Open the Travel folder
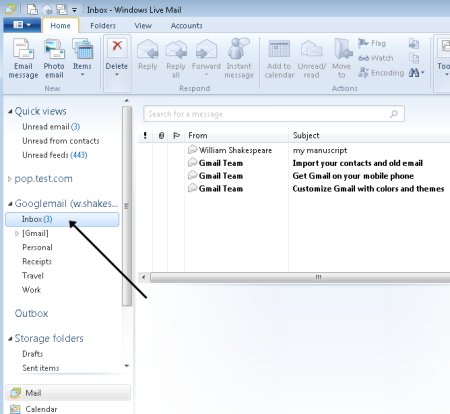The image size is (450, 414). tap(33, 276)
